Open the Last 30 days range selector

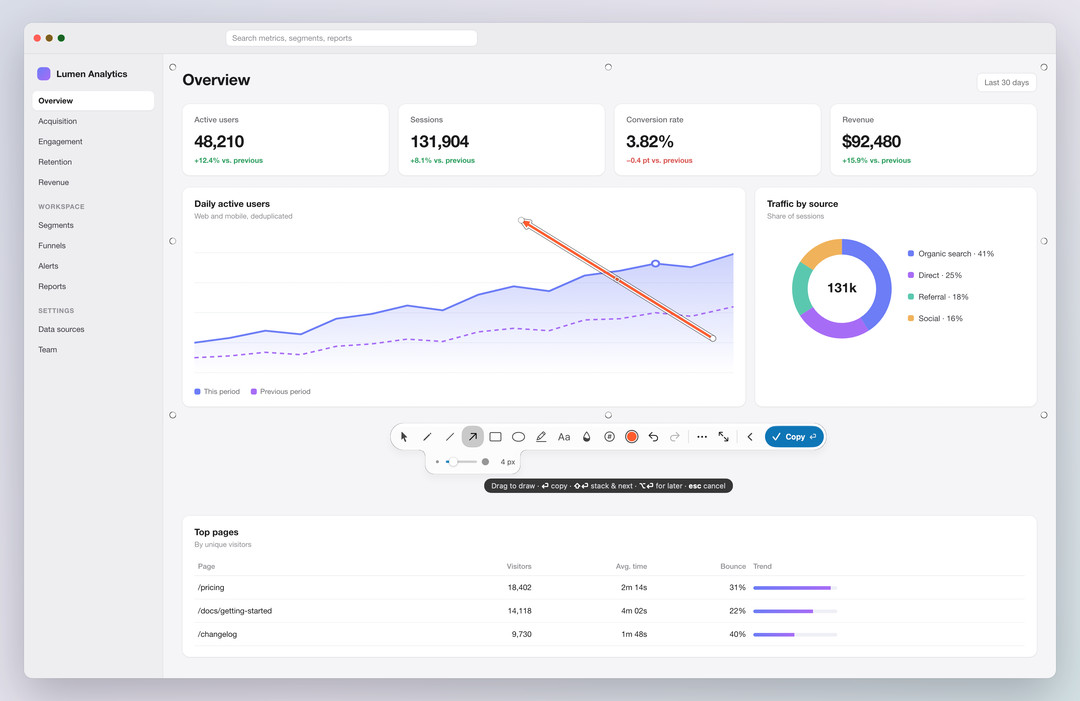(1006, 83)
